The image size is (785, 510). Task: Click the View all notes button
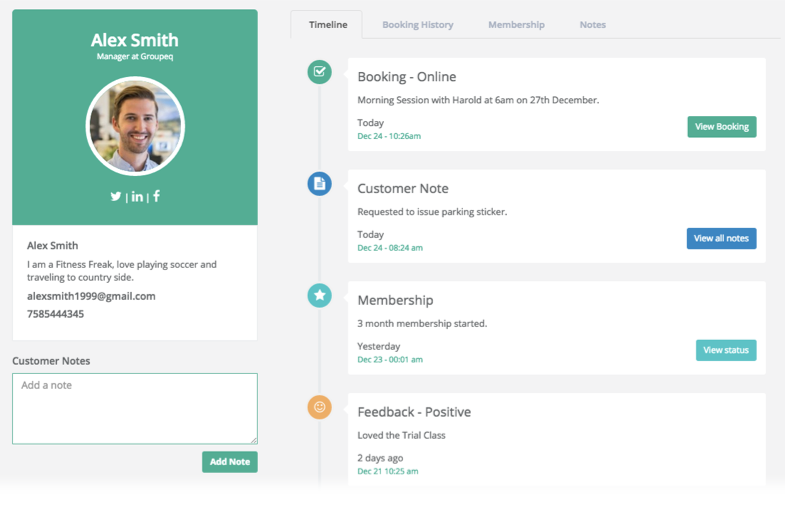click(x=721, y=239)
